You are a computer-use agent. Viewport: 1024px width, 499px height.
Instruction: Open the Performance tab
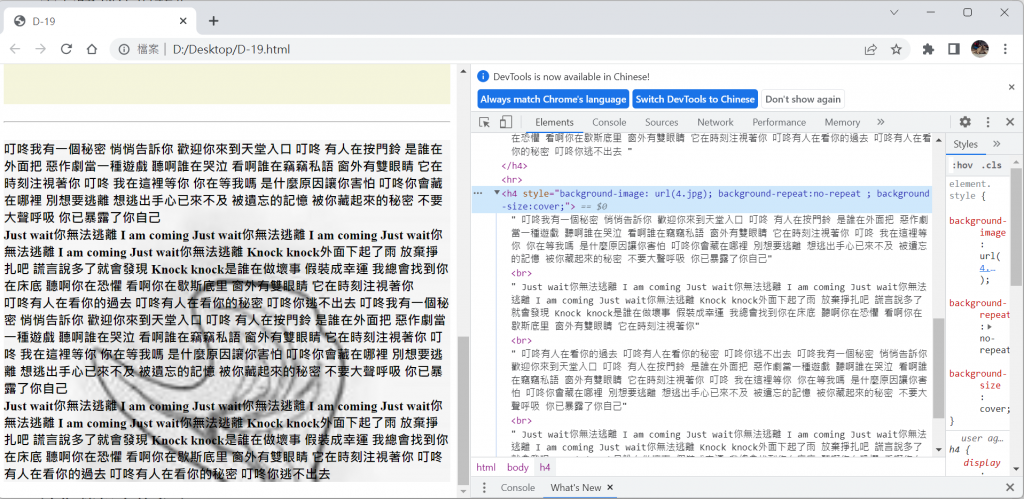(779, 122)
